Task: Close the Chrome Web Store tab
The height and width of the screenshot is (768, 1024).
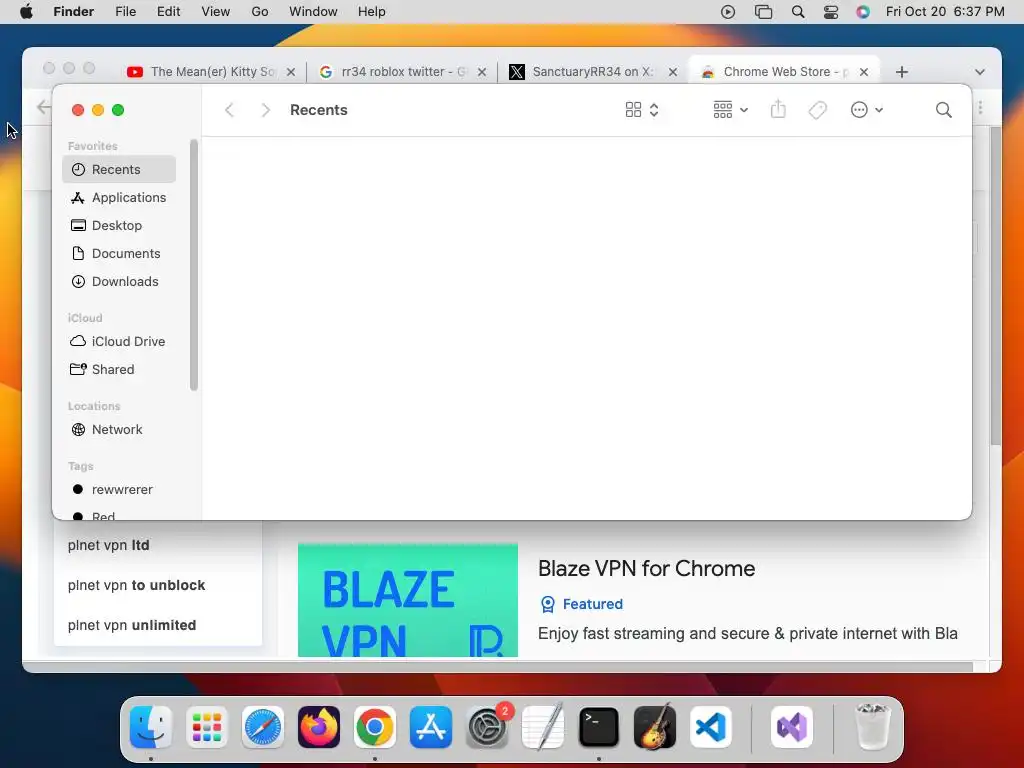Action: pos(864,72)
